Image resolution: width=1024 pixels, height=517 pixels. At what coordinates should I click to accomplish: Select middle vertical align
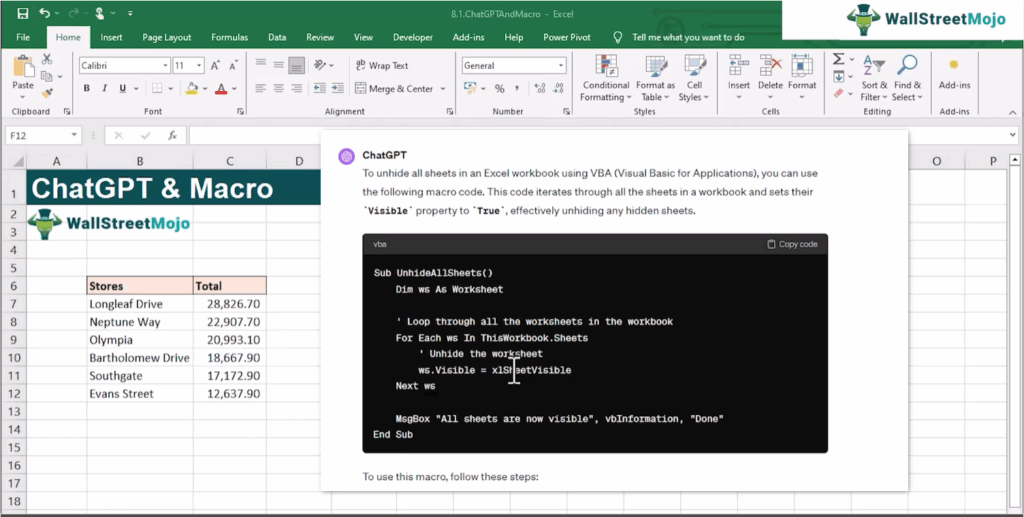click(279, 65)
